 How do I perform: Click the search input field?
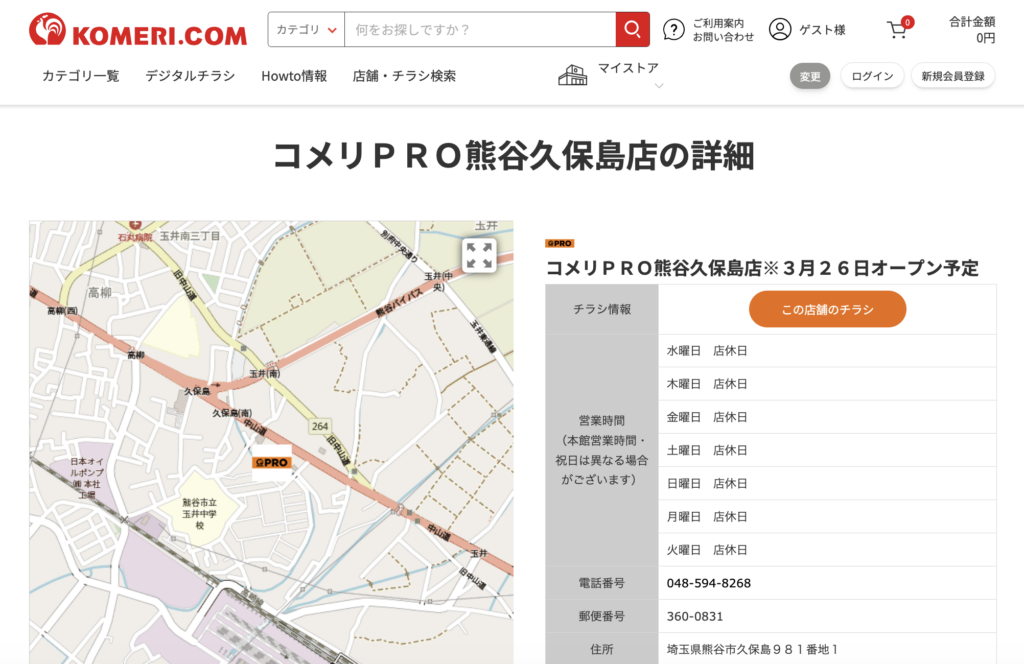(x=479, y=30)
